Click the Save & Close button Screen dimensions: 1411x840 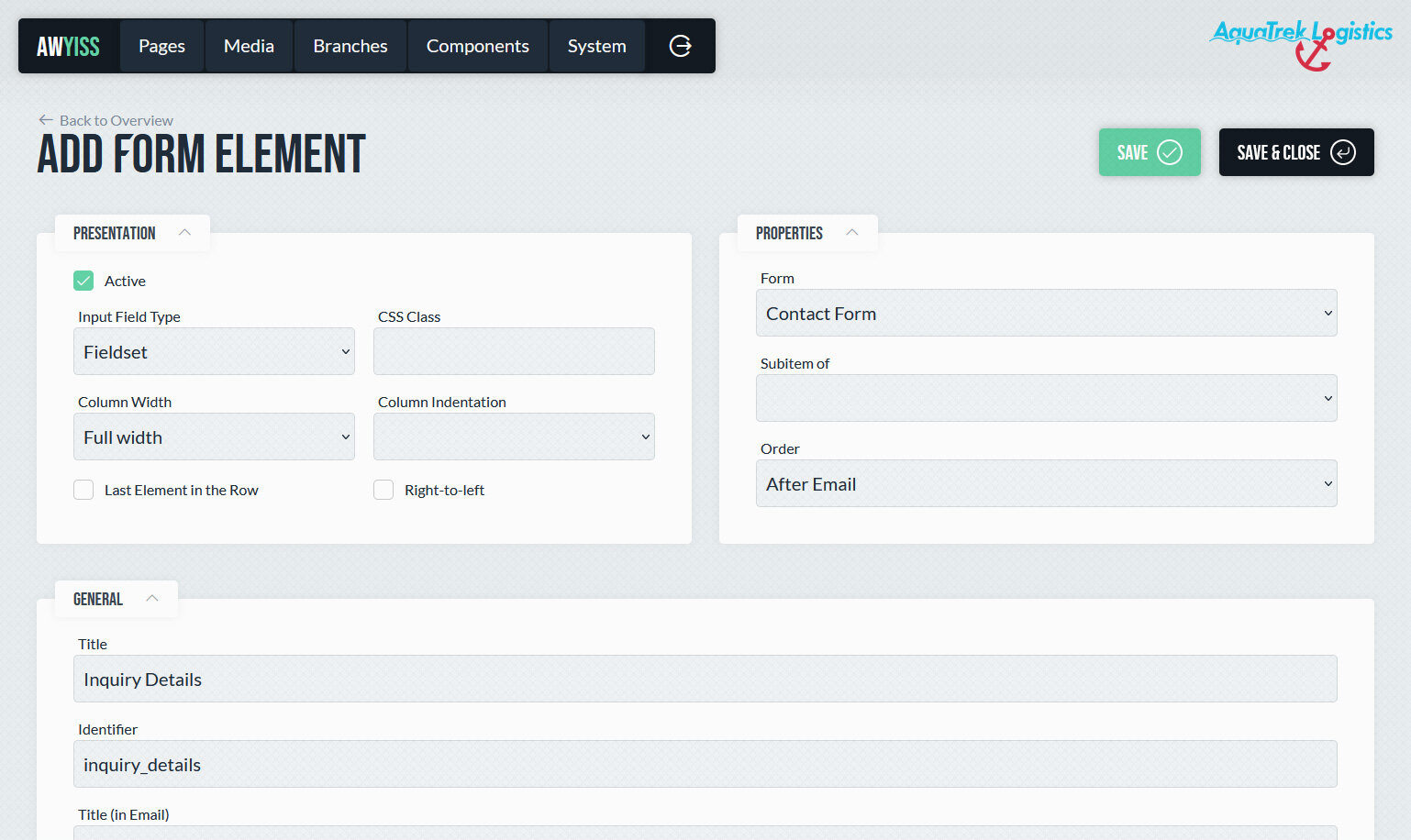pyautogui.click(x=1295, y=152)
